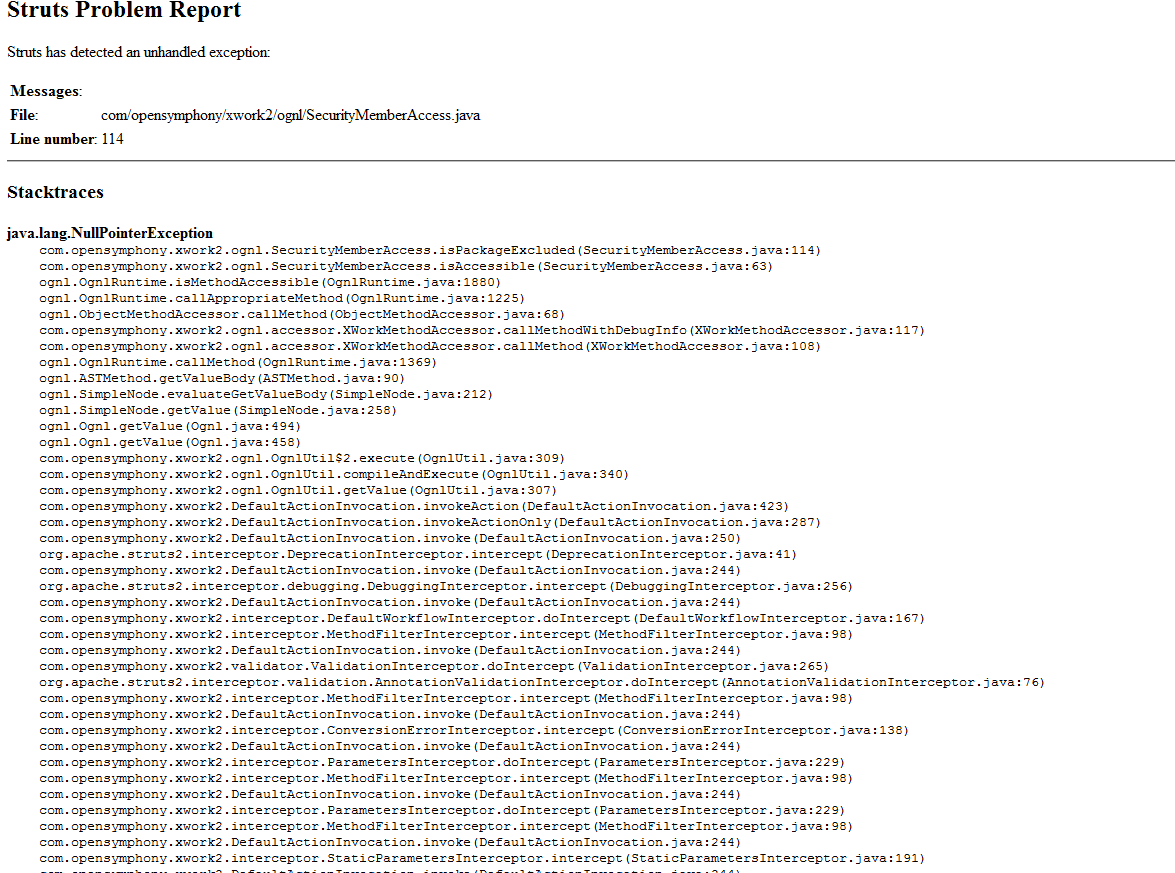The image size is (1175, 873).
Task: Select the OgnlRuntime.isMethodAccessible line
Action: click(270, 283)
